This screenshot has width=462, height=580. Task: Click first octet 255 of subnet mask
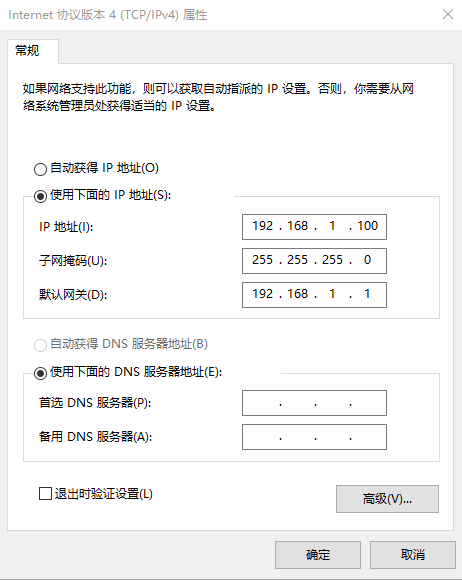pyautogui.click(x=263, y=260)
